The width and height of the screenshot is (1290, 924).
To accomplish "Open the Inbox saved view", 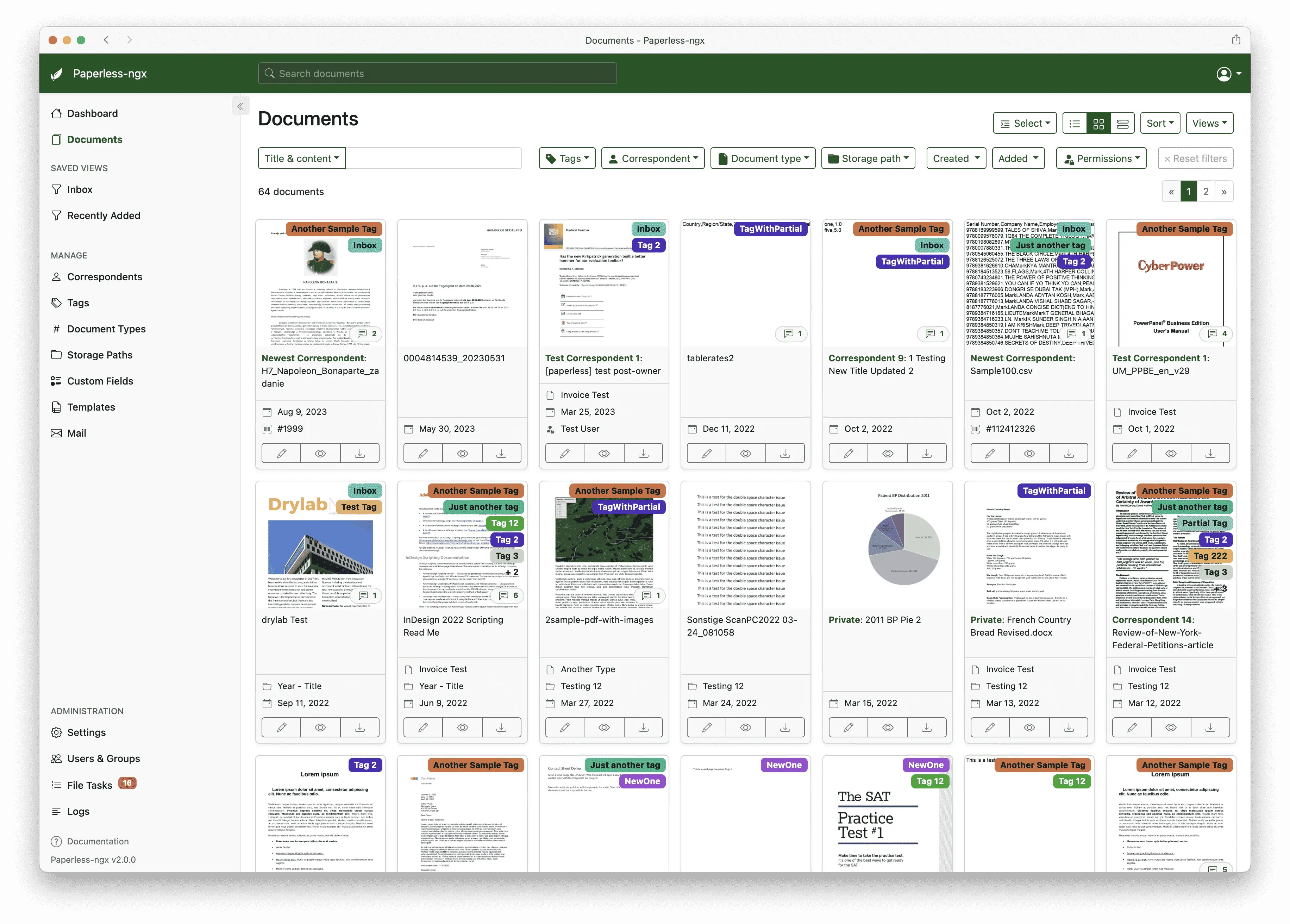I will pos(80,189).
